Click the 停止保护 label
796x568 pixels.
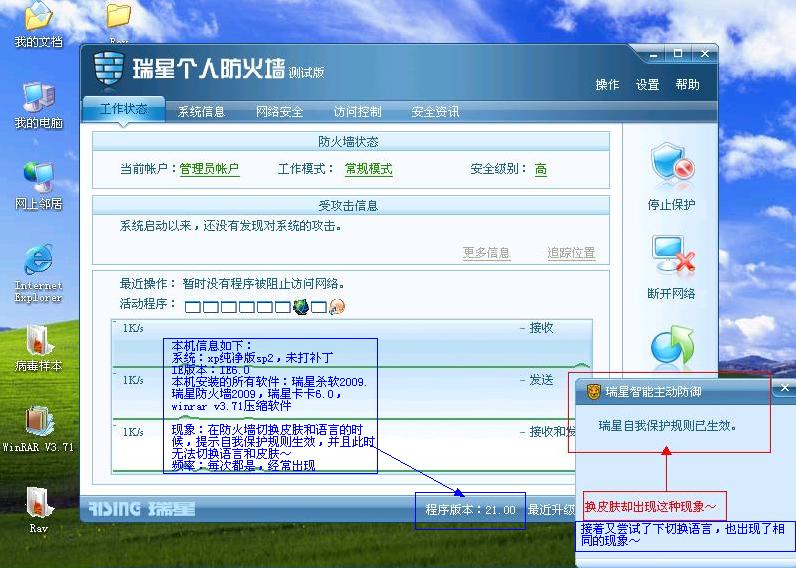tap(671, 205)
